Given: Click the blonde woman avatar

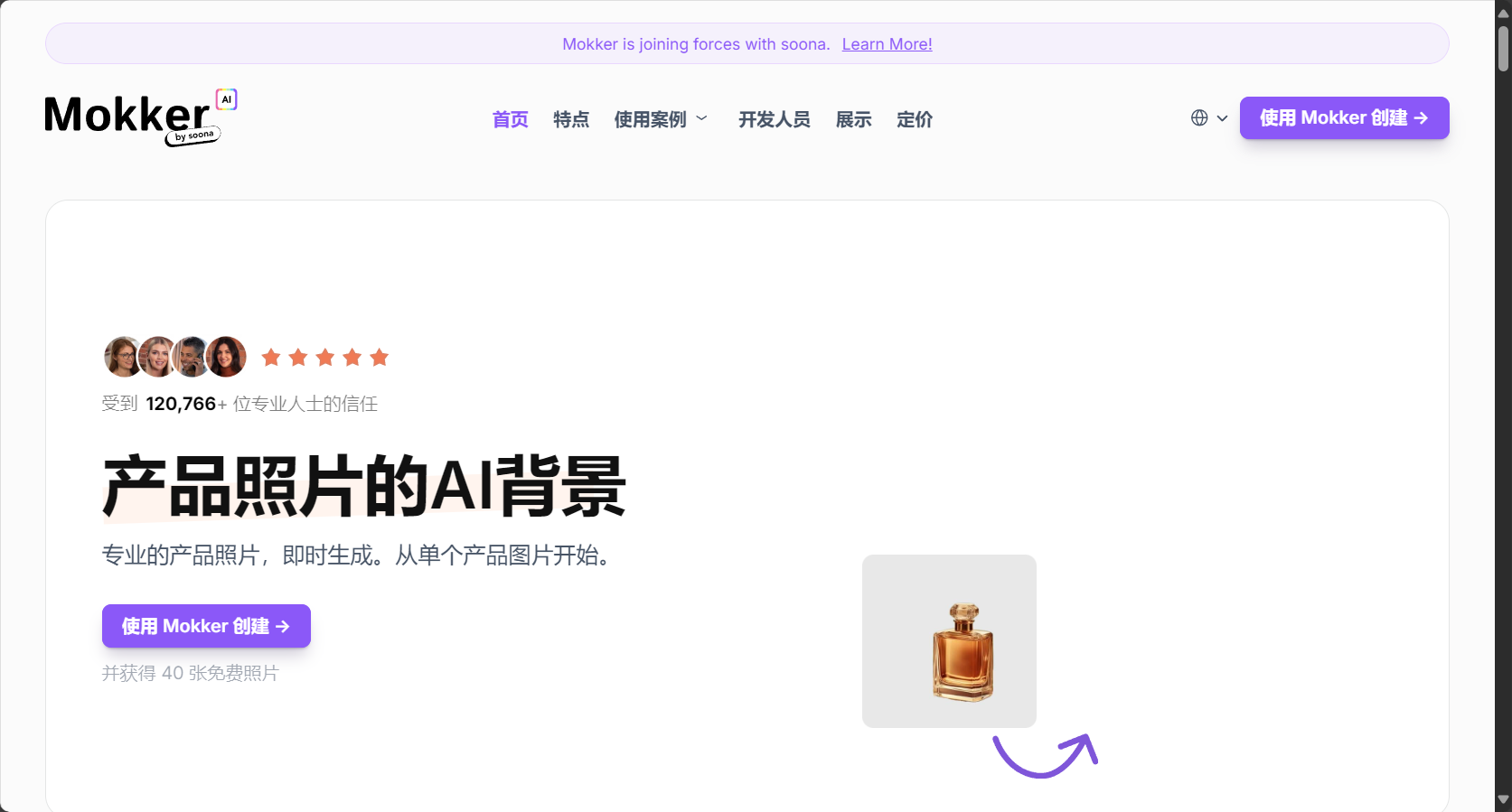Looking at the screenshot, I should click(x=156, y=357).
